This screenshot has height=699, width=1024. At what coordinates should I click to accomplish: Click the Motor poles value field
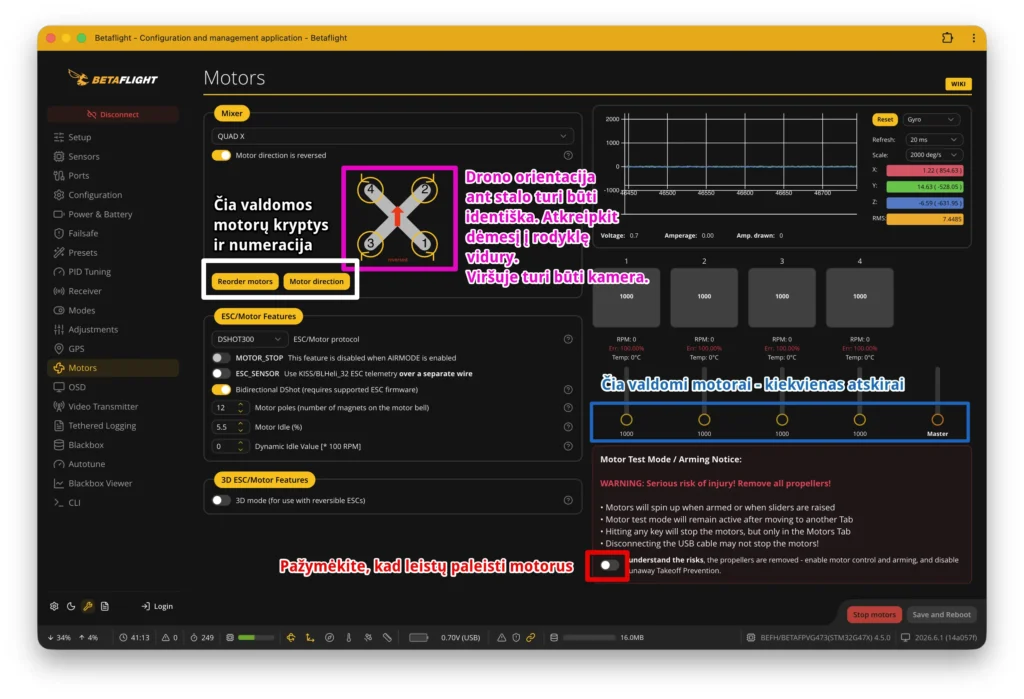(229, 408)
